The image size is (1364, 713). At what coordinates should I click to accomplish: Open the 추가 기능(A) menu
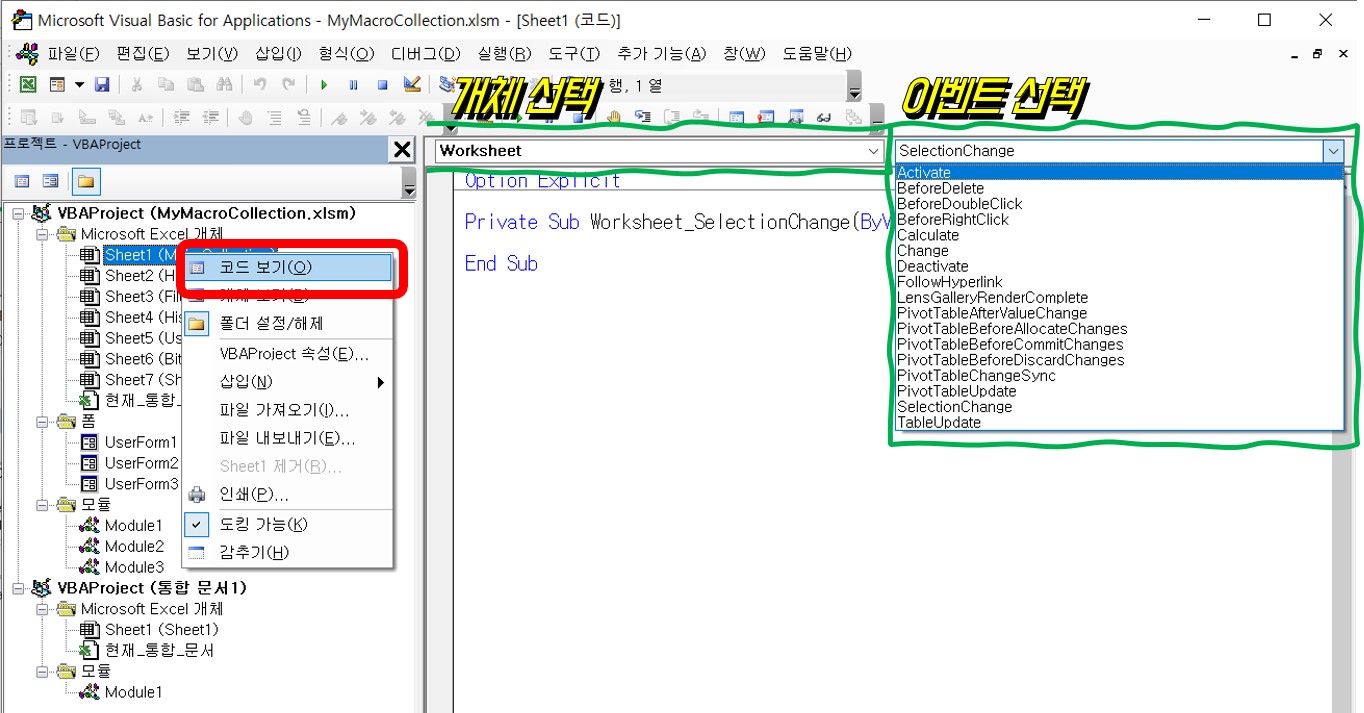pyautogui.click(x=661, y=54)
